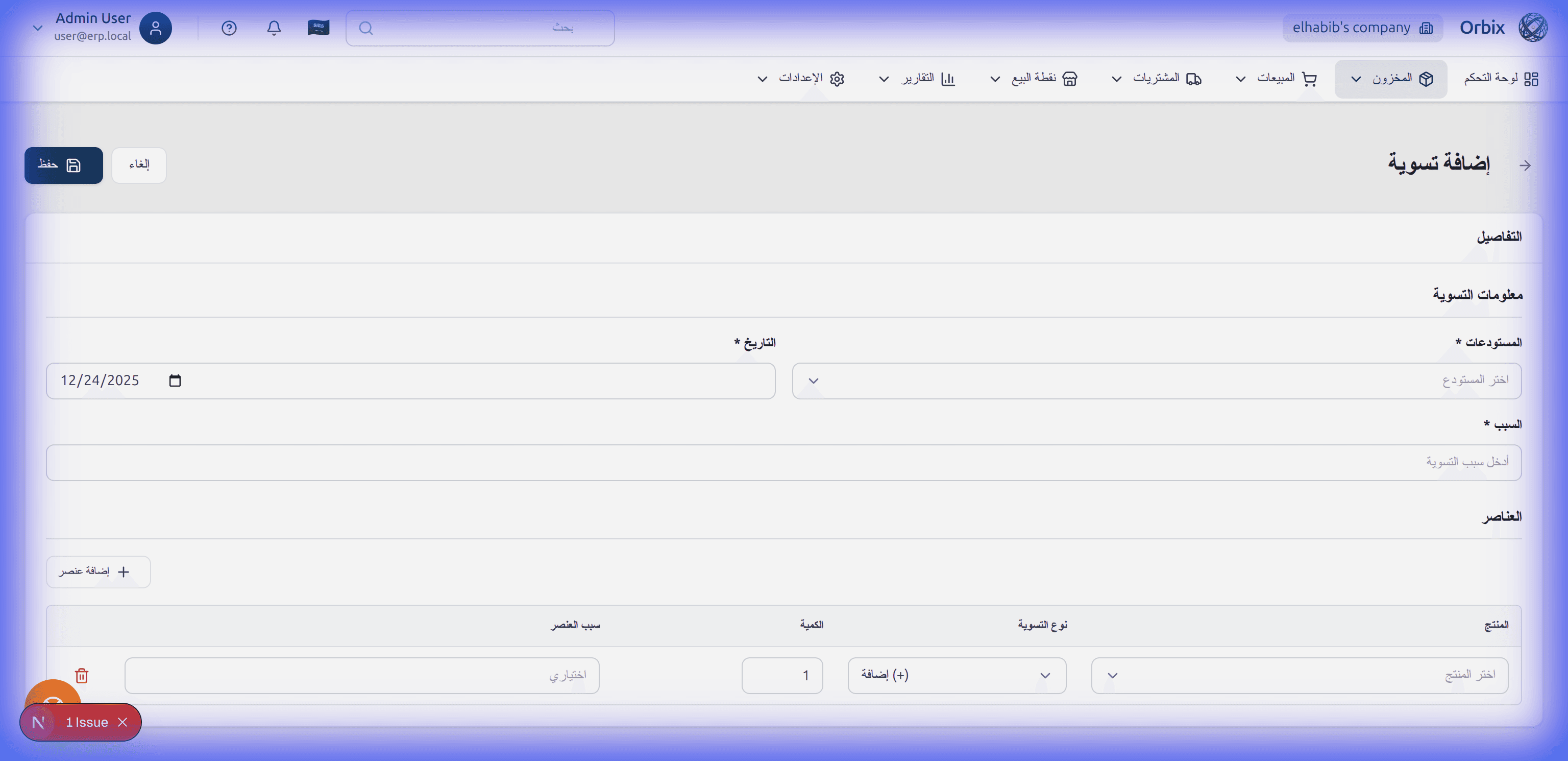
Task: Click the إلغاء cancel button
Action: [139, 165]
